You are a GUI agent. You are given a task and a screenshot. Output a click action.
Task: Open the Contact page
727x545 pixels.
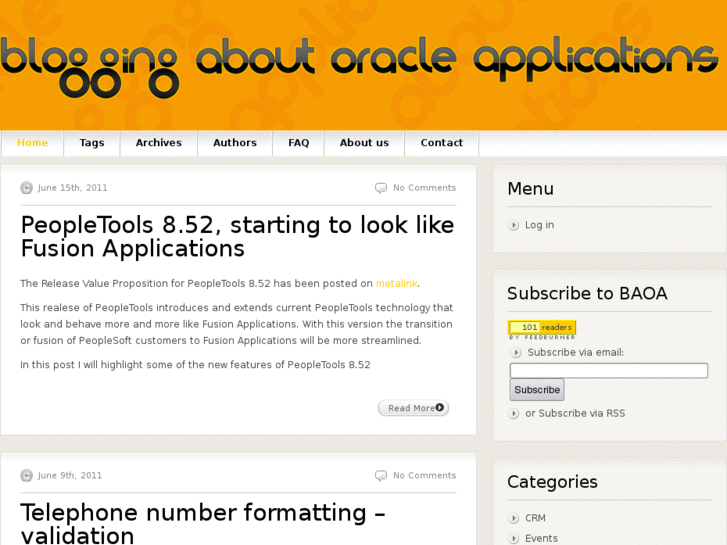click(x=441, y=143)
